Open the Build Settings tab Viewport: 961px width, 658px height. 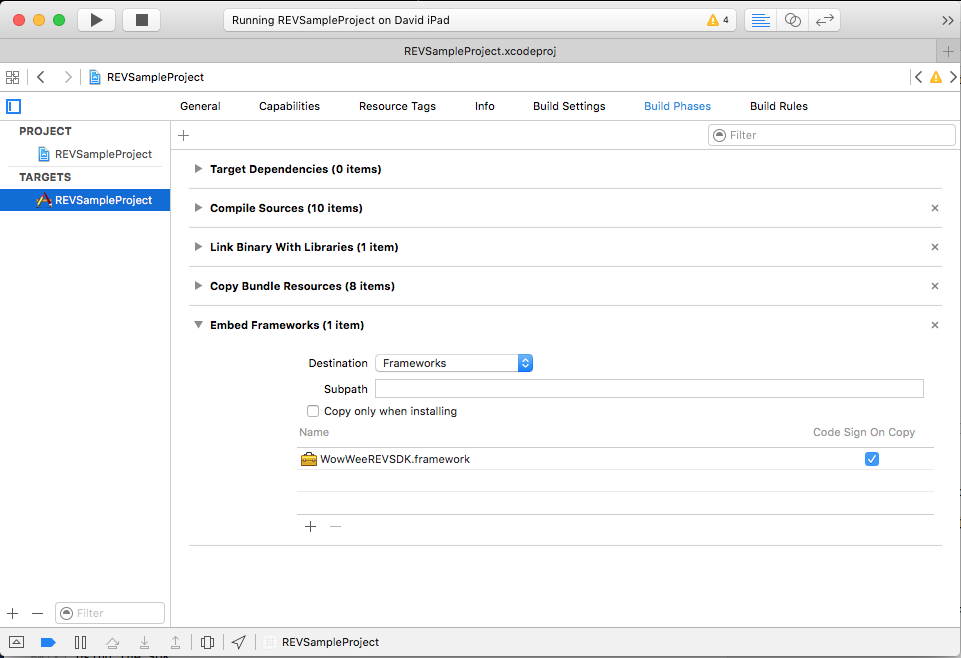pyautogui.click(x=569, y=107)
